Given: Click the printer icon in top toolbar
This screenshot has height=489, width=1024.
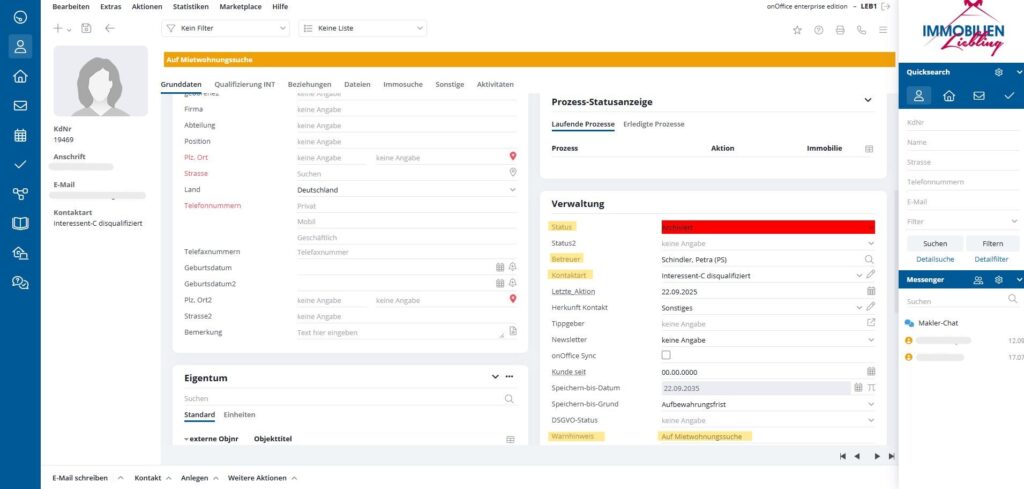Looking at the screenshot, I should point(840,30).
